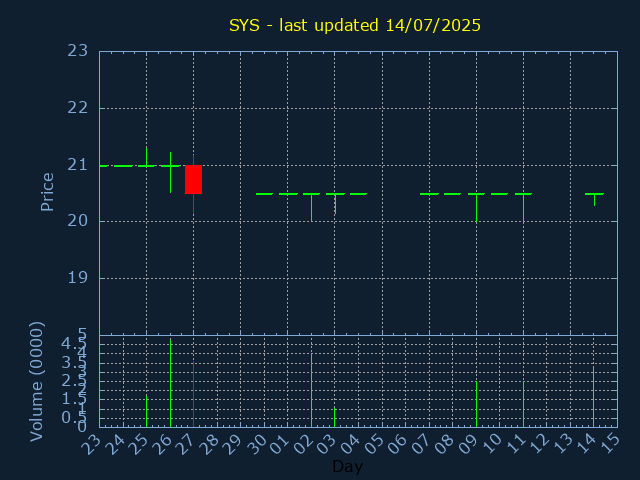Image resolution: width=640 pixels, height=480 pixels.
Task: Click the price axis label 22
Action: pos(78,108)
